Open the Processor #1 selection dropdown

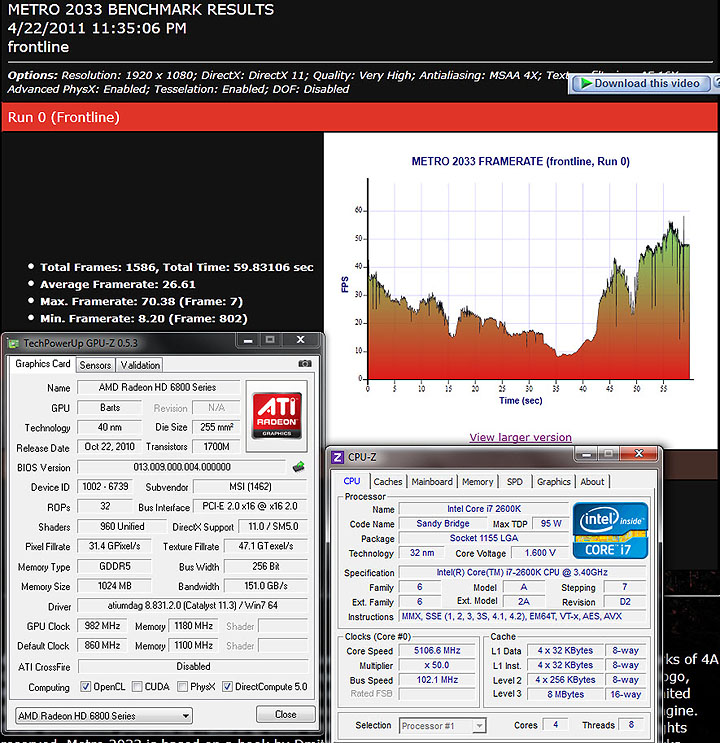pyautogui.click(x=442, y=725)
